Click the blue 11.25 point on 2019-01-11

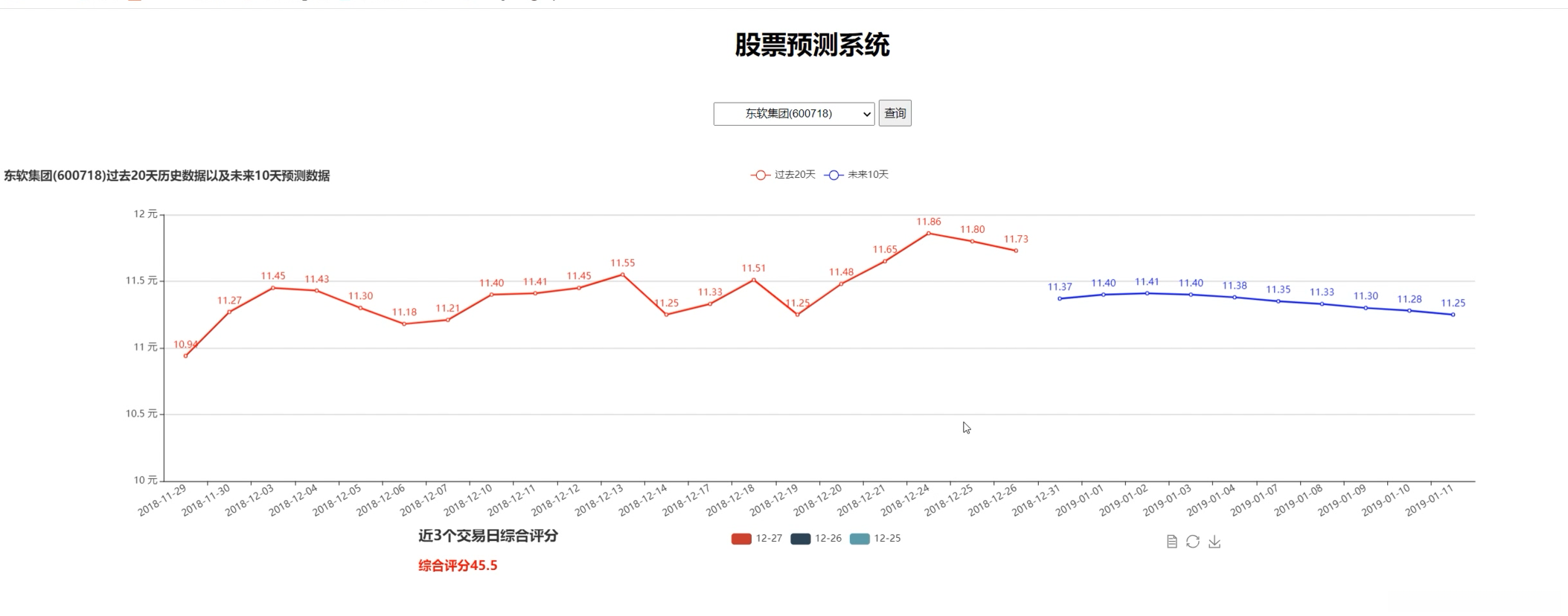click(x=1453, y=315)
